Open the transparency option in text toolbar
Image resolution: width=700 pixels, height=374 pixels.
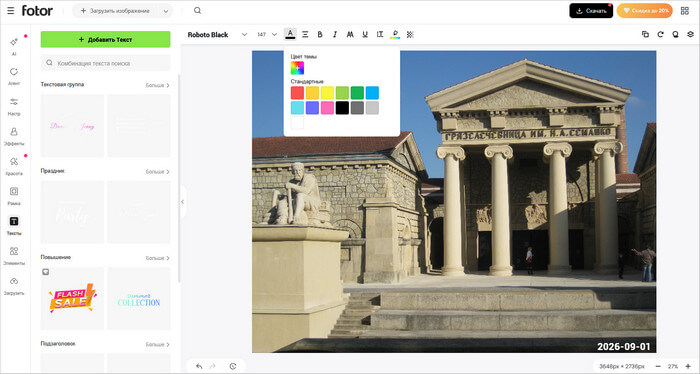click(410, 34)
